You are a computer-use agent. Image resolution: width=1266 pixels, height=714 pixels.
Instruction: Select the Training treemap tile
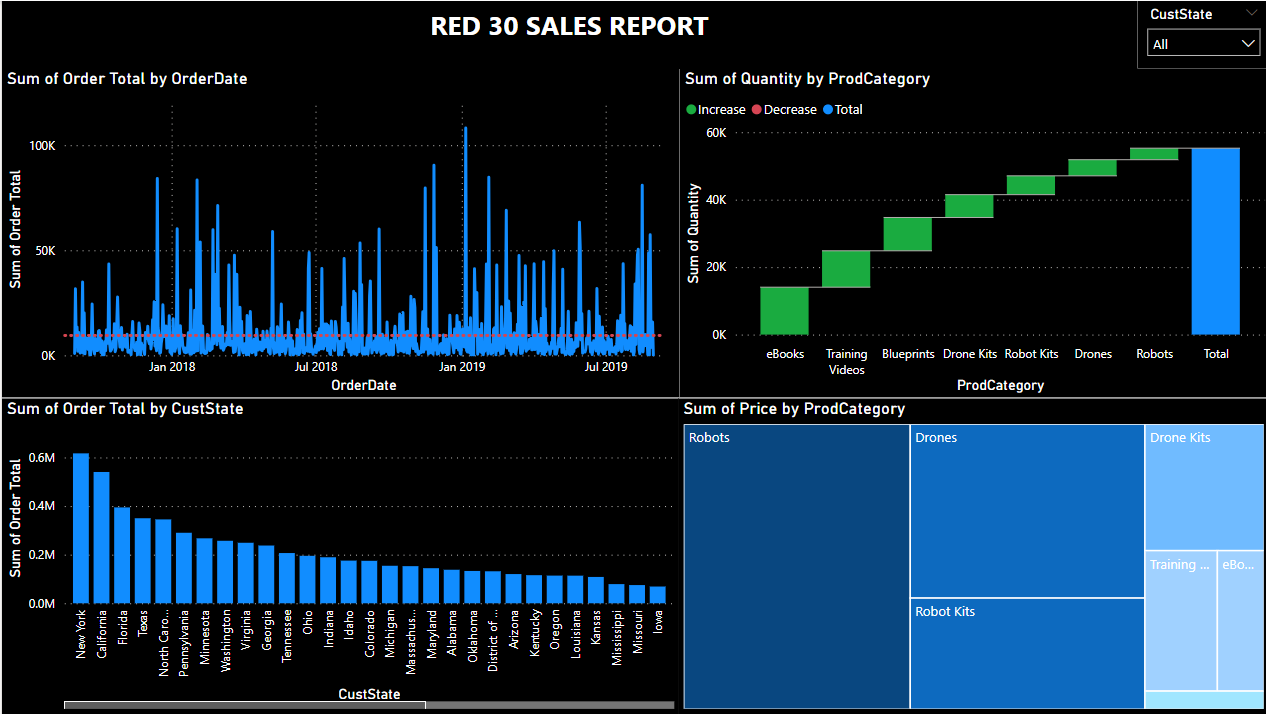pos(1180,620)
